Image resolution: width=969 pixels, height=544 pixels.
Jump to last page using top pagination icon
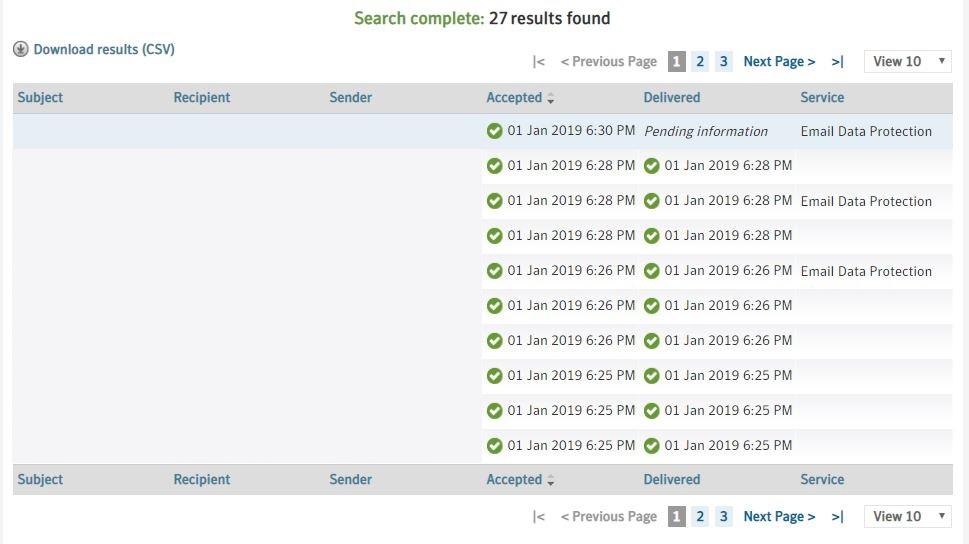tap(837, 62)
